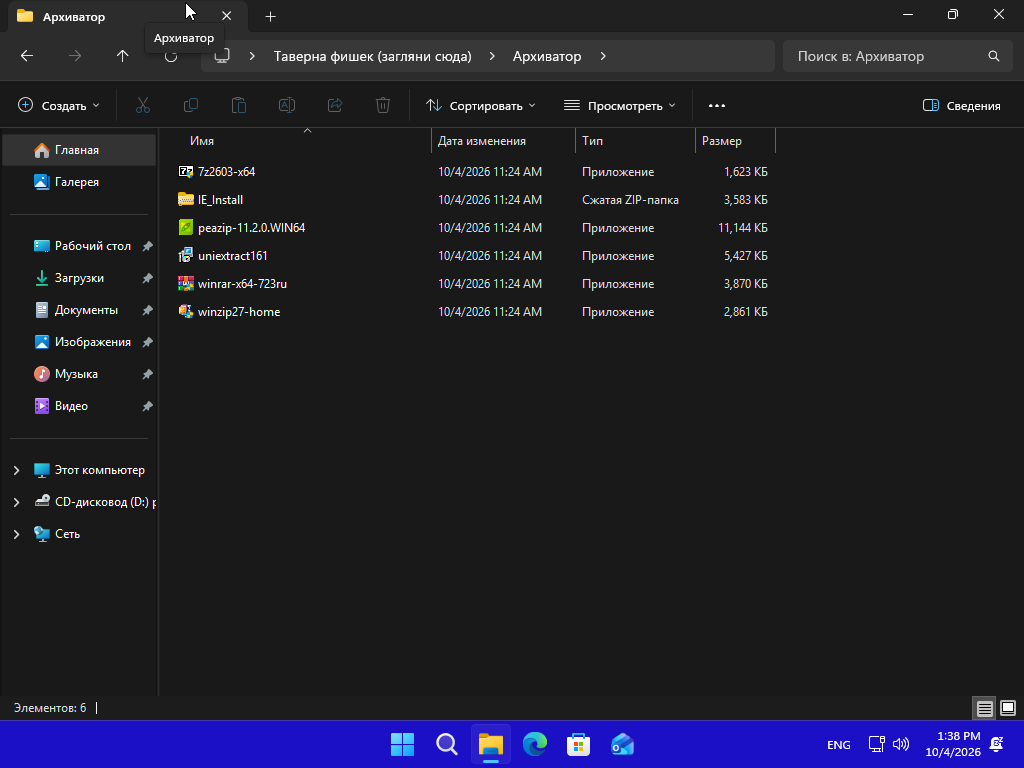
Task: Click the Rename icon in toolbar
Action: (287, 105)
